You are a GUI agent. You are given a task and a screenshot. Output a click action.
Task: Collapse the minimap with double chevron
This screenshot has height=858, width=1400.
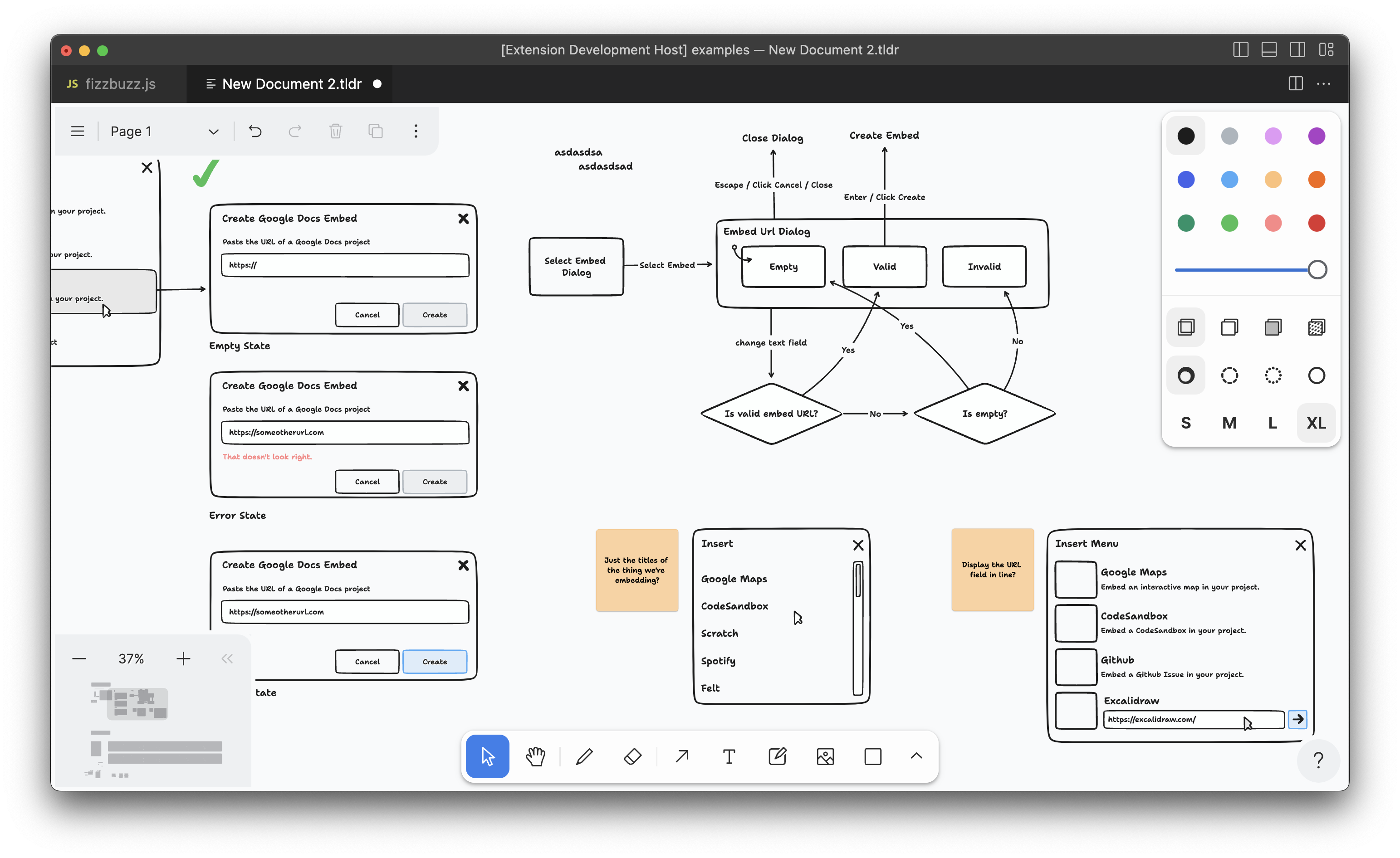tap(227, 658)
